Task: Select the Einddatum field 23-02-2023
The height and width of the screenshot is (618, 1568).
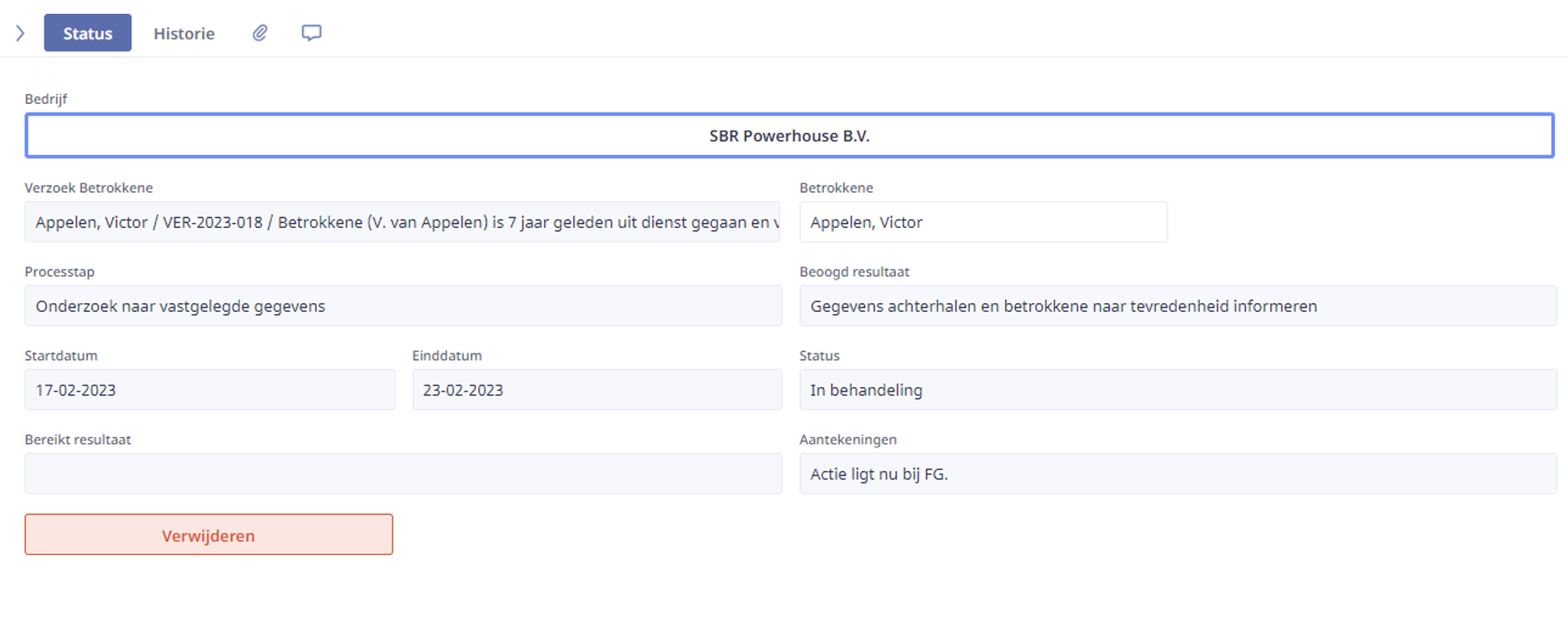Action: pos(597,390)
